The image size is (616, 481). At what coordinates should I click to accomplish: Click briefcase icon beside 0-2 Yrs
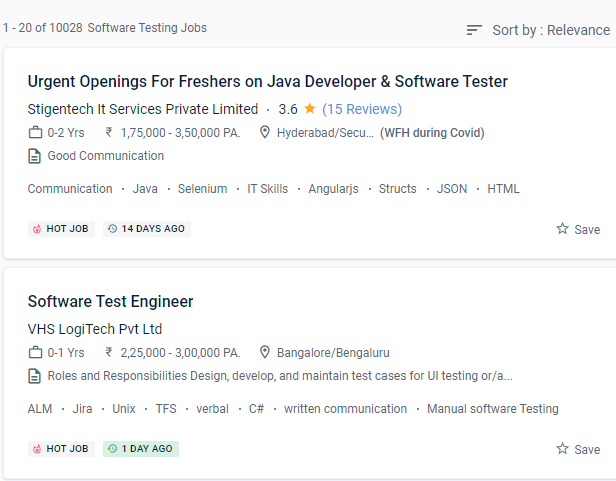coord(35,133)
